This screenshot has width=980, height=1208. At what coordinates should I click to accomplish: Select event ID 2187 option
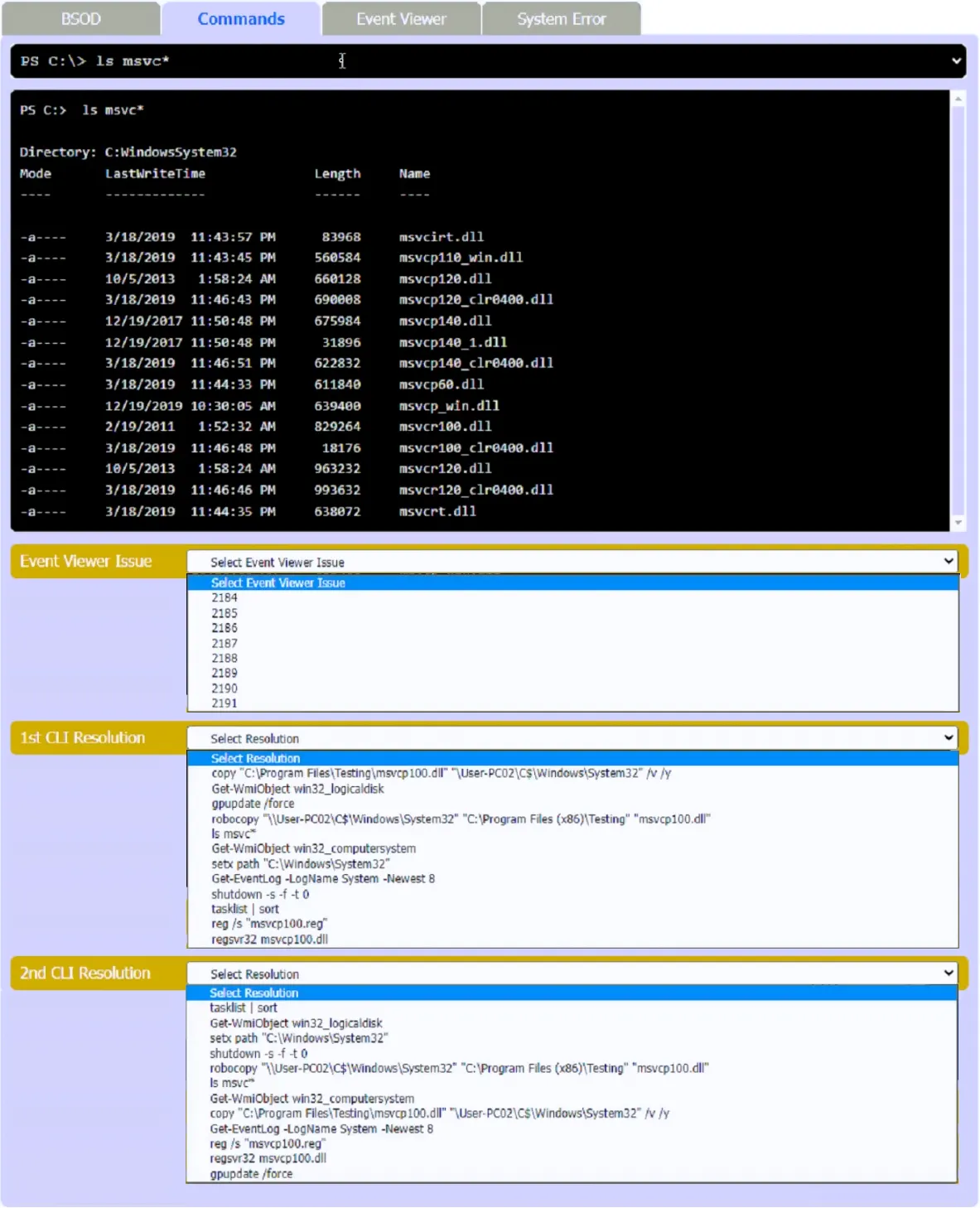(572, 643)
